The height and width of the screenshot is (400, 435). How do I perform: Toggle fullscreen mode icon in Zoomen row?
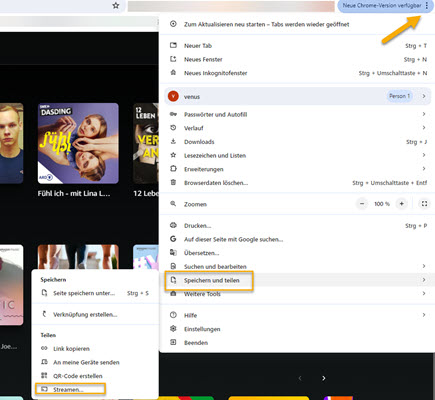tap(424, 204)
